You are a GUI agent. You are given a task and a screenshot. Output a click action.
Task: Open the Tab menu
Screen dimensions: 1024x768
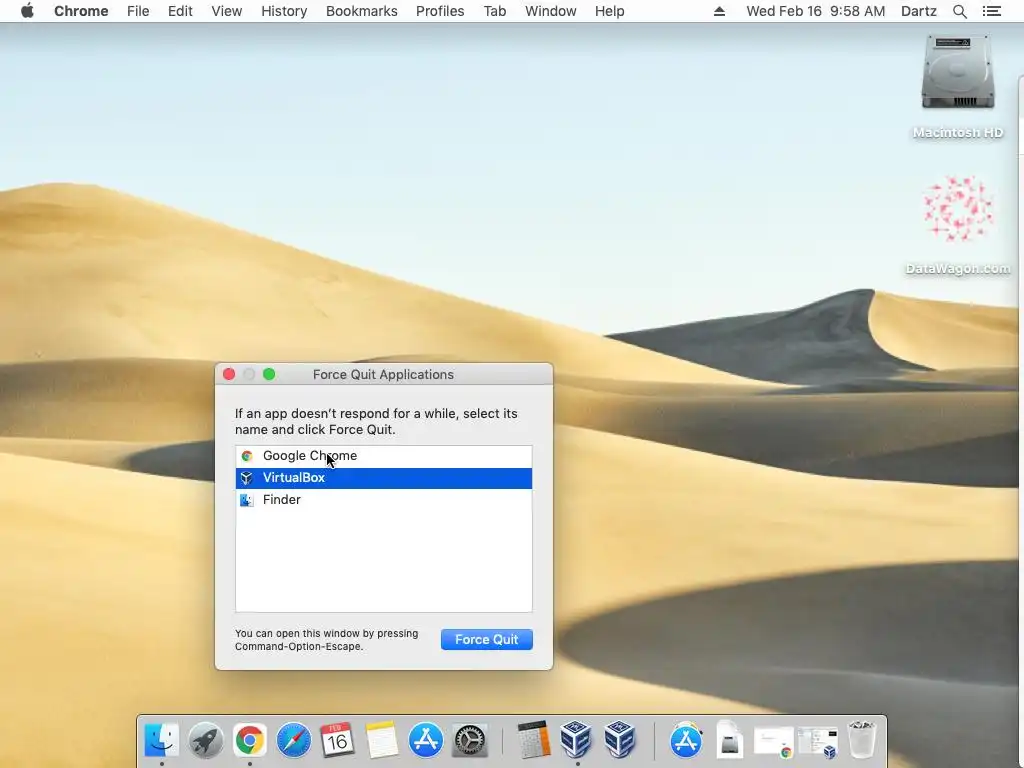pyautogui.click(x=494, y=11)
